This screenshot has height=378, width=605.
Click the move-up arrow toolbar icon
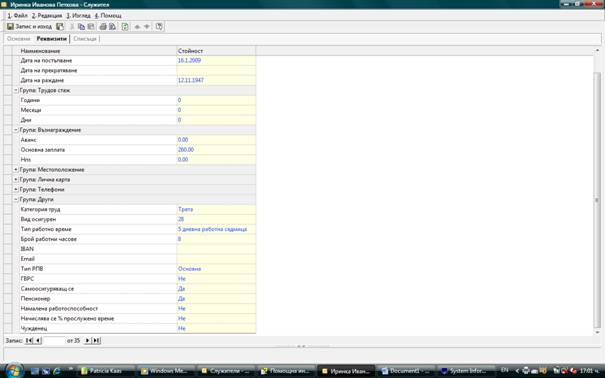137,27
